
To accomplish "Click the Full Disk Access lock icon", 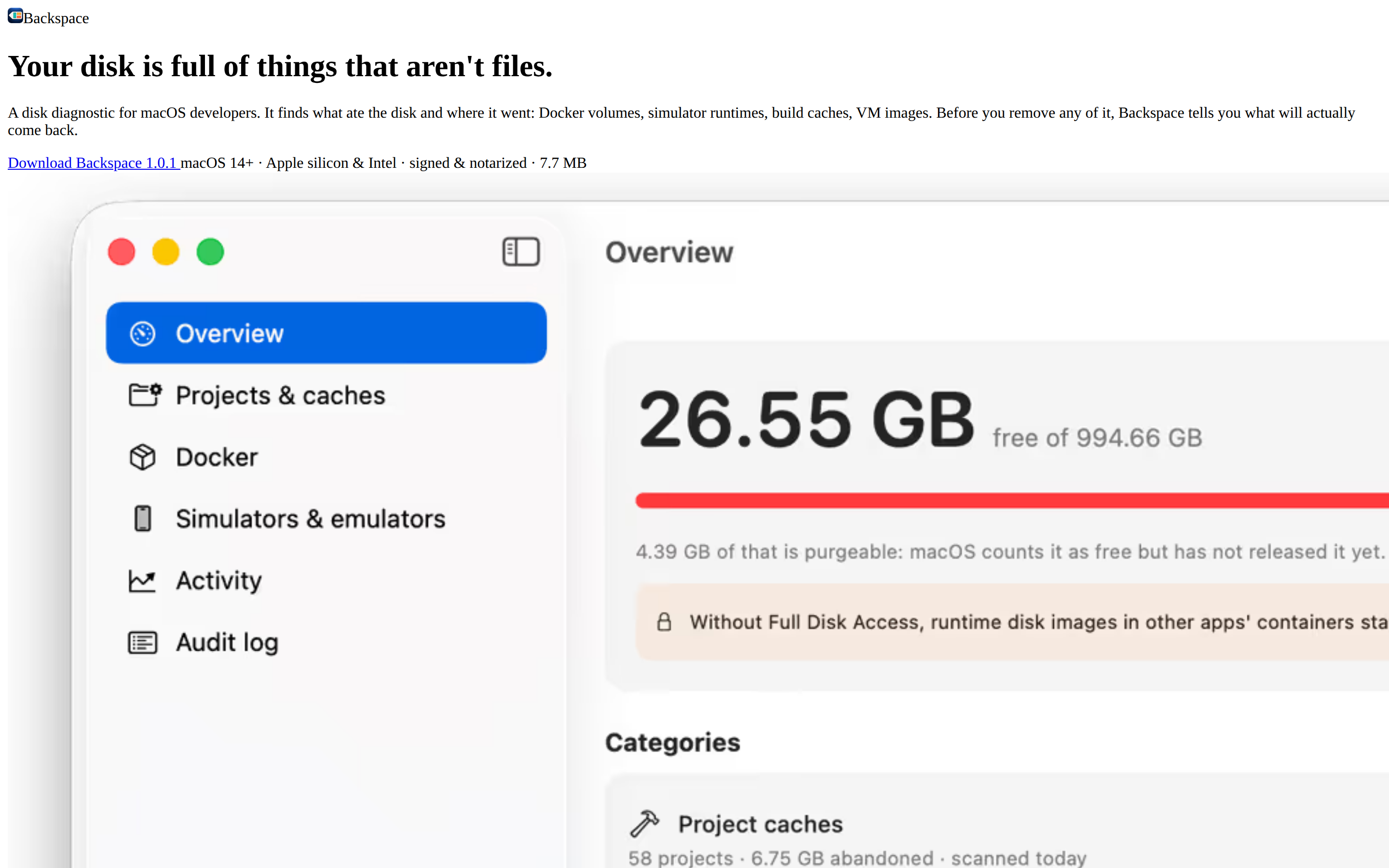I will (664, 622).
